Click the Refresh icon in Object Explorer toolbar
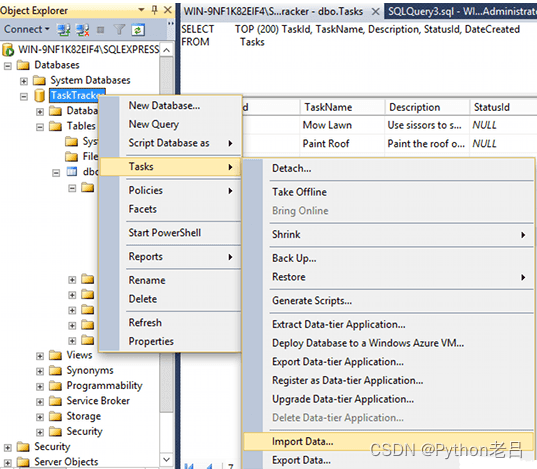Screen dimensions: 537x469 tap(138, 30)
